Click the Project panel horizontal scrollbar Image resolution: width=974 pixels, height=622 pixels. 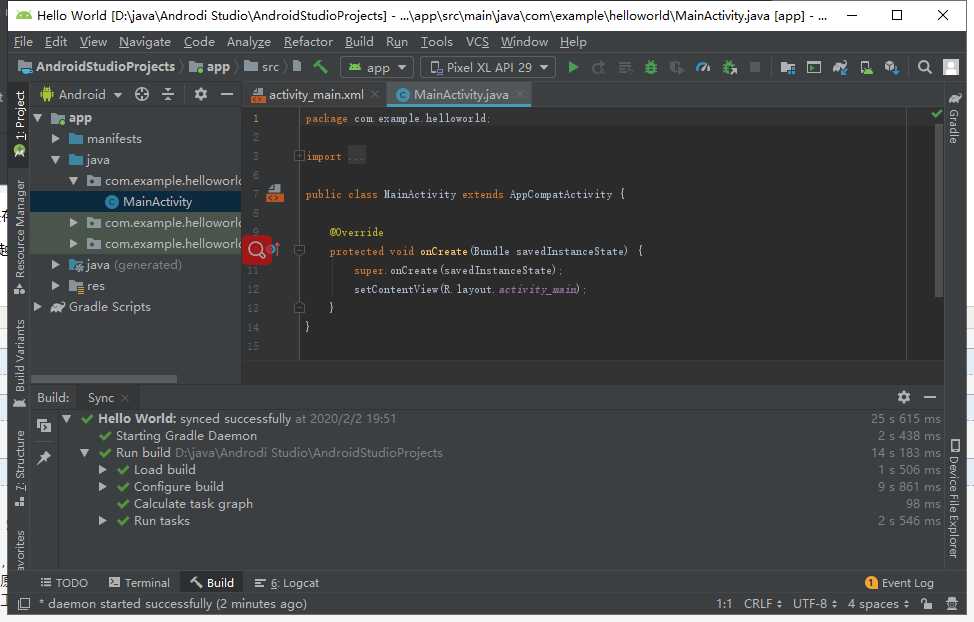coord(104,378)
